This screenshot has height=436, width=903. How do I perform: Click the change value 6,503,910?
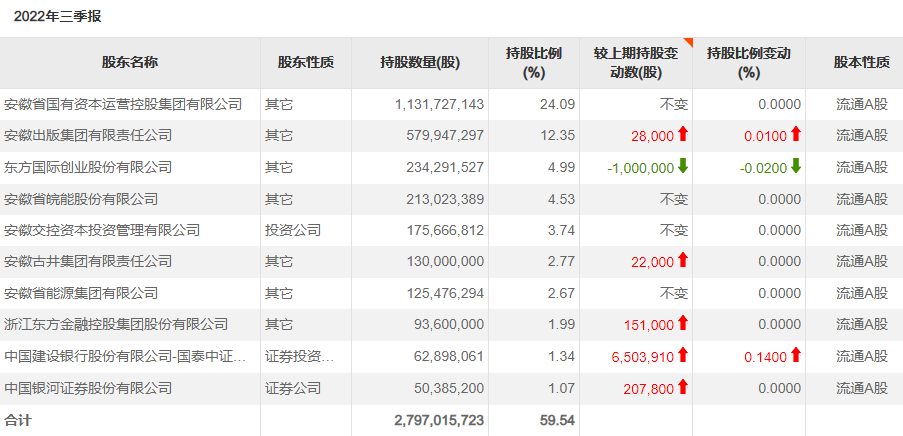(x=643, y=357)
